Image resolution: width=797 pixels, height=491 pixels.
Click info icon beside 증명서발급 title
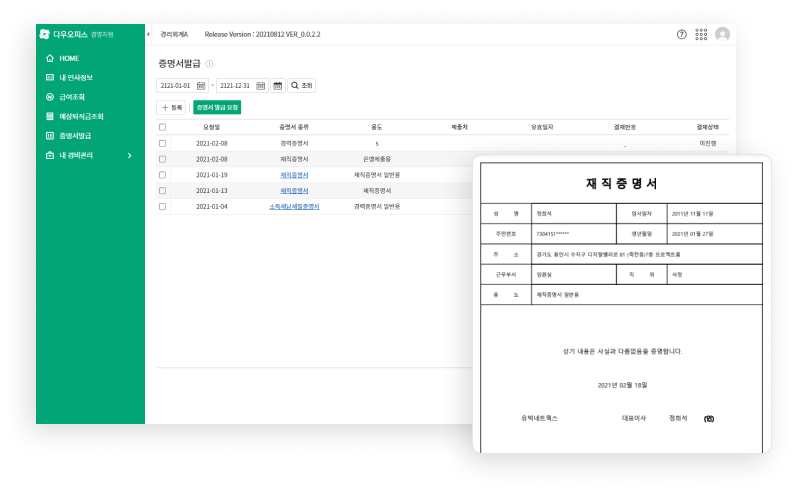[209, 64]
